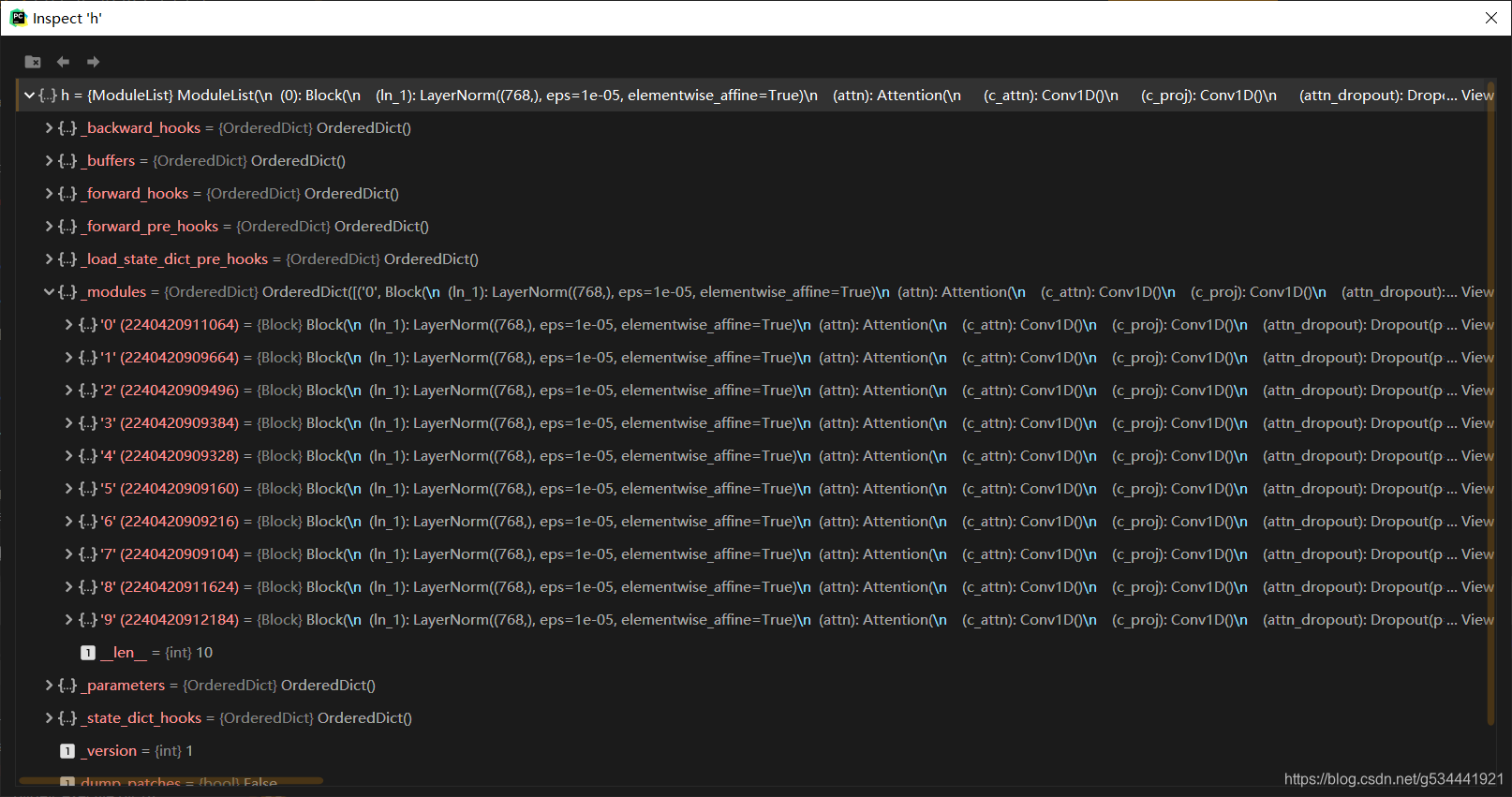Click the object icon beside Block '0'

(x=87, y=325)
